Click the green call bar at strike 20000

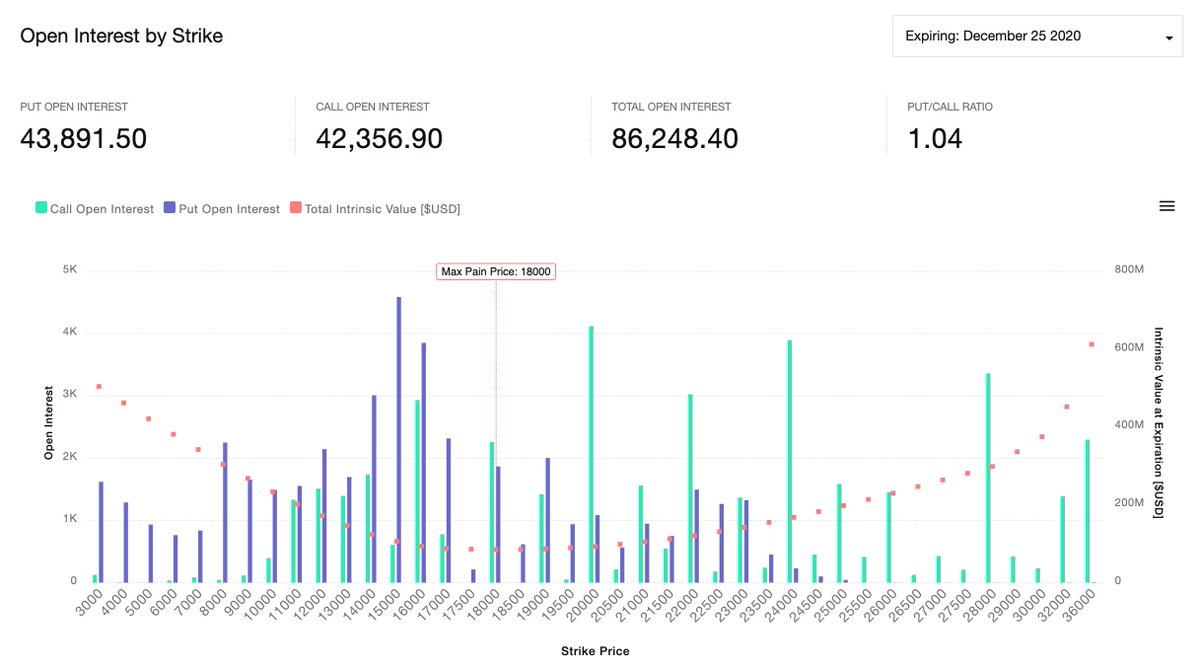(x=589, y=450)
